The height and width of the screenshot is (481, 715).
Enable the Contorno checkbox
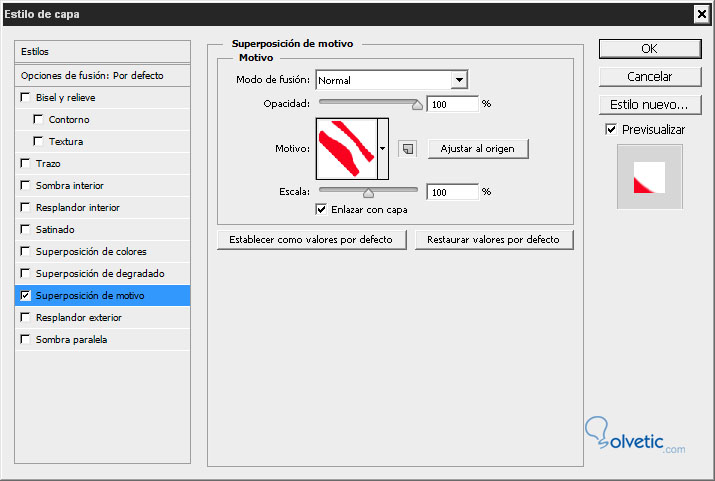pyautogui.click(x=38, y=119)
